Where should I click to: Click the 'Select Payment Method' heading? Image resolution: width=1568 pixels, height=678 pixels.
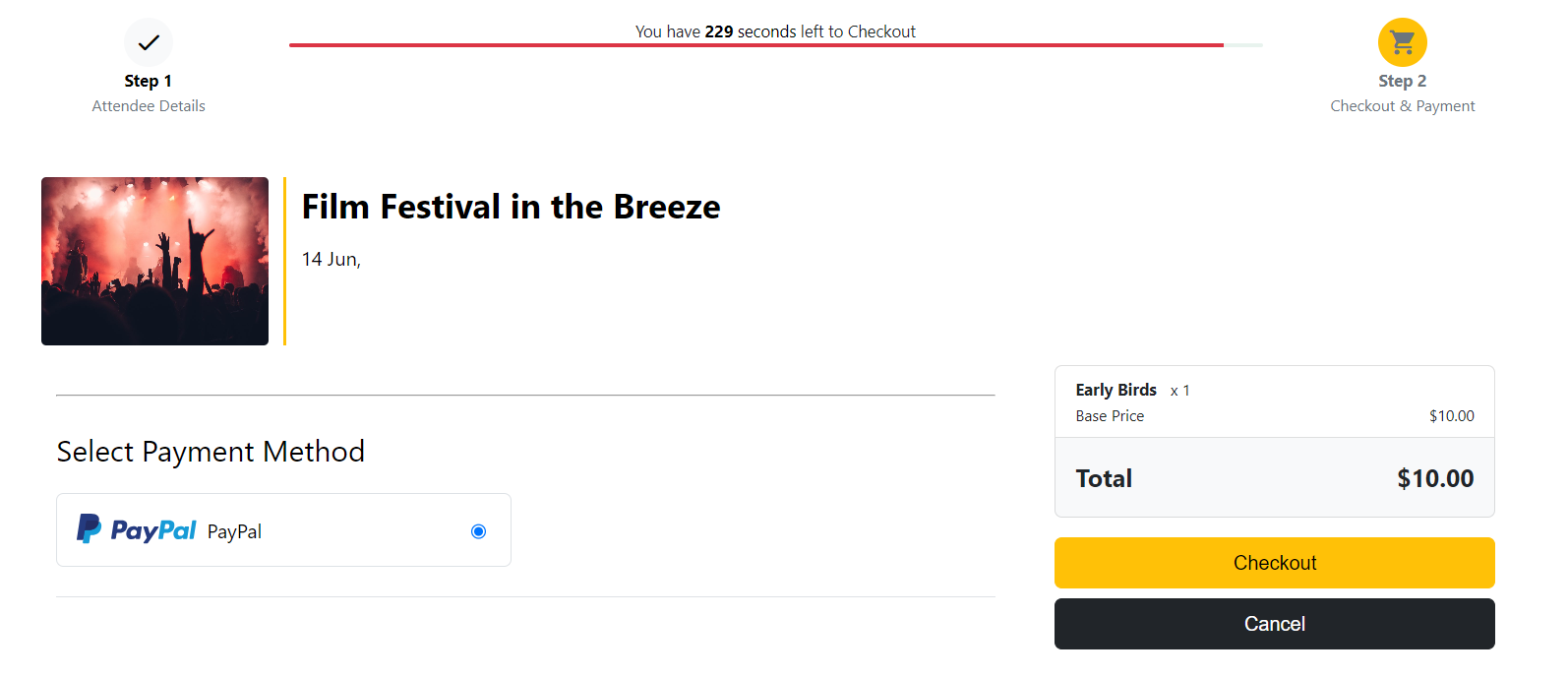(211, 452)
